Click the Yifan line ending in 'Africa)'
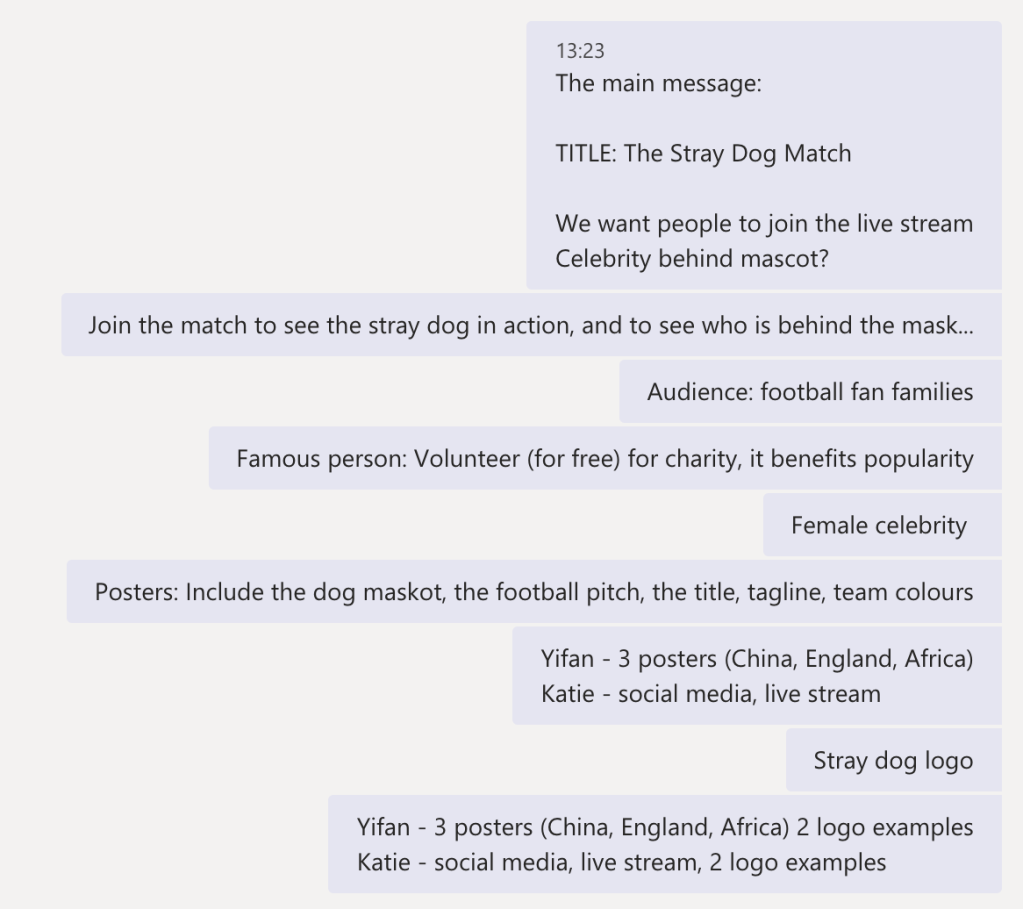1023x909 pixels. pos(756,659)
